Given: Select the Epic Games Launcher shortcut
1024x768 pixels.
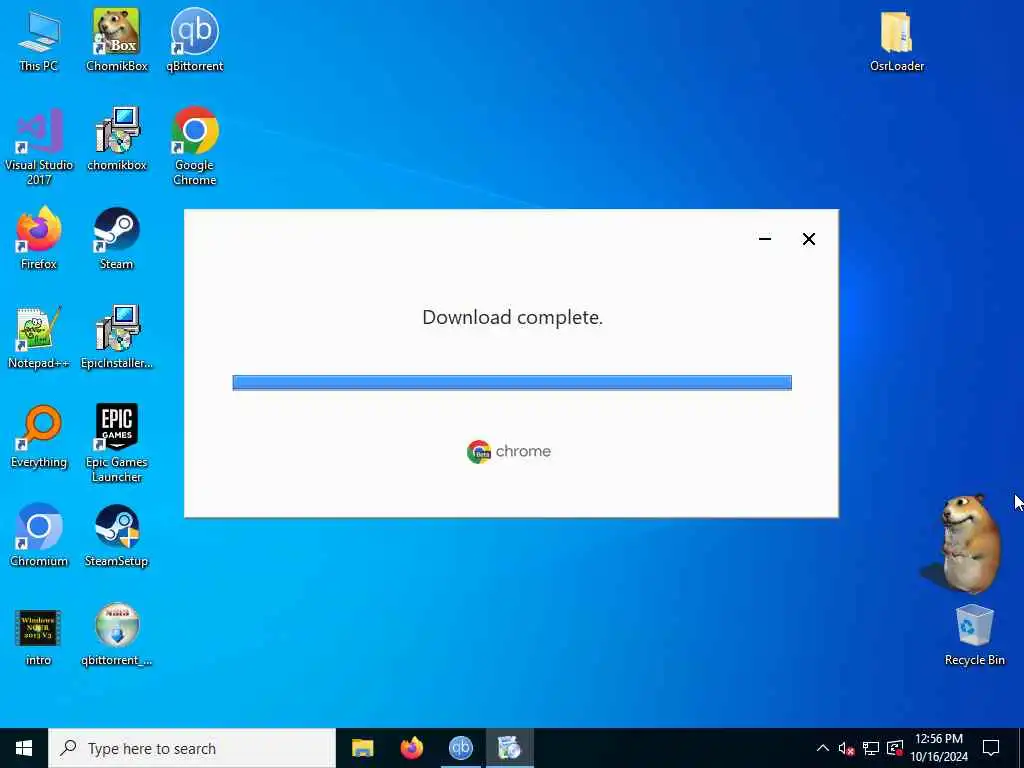Looking at the screenshot, I should [x=116, y=443].
